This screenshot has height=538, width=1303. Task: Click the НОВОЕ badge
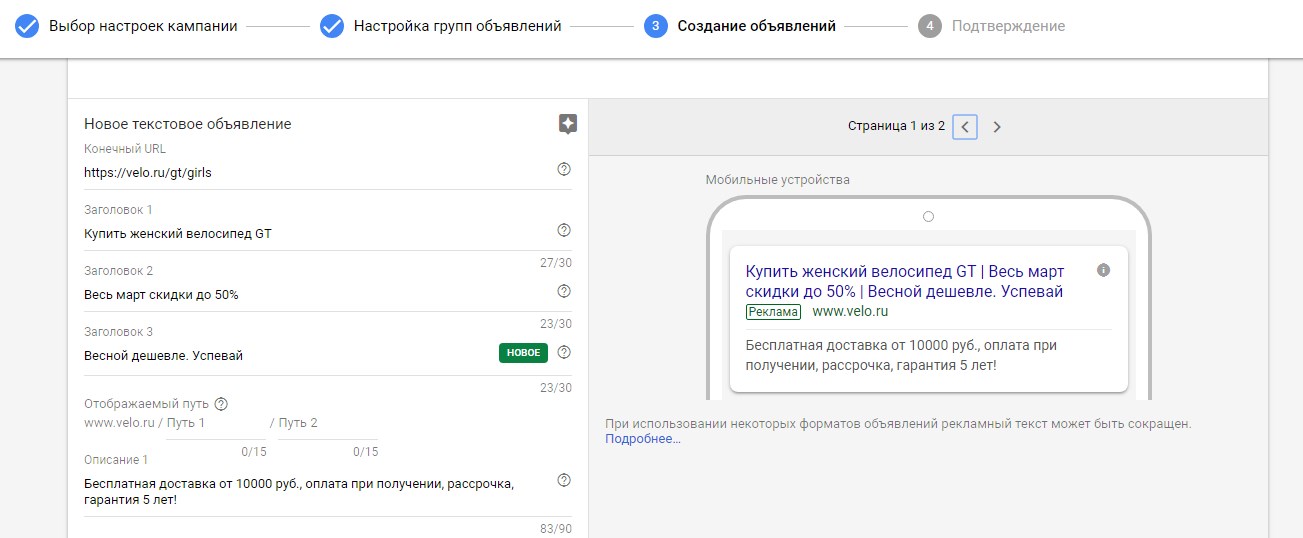click(x=524, y=352)
